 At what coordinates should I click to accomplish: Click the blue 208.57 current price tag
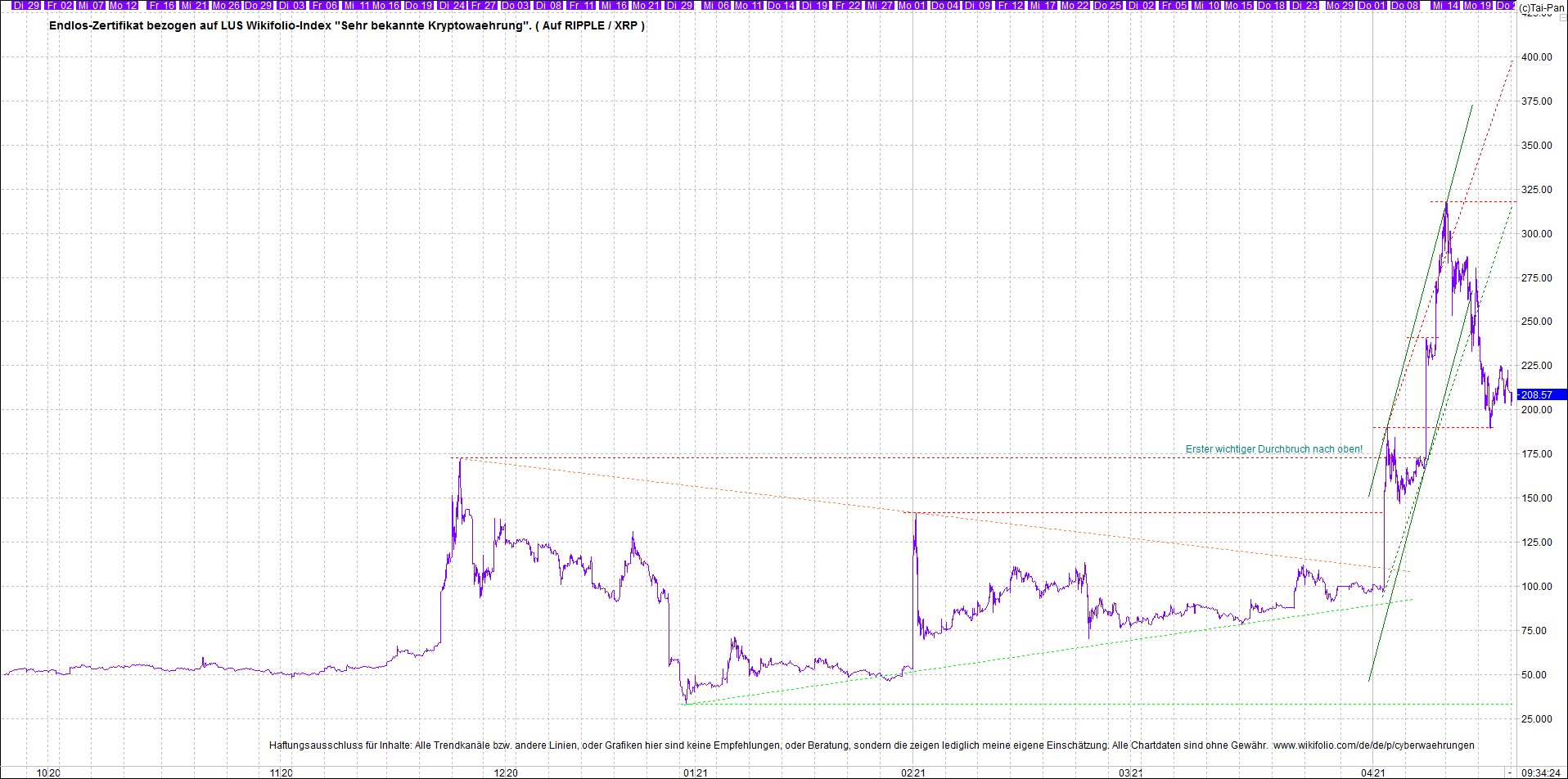pos(1539,394)
